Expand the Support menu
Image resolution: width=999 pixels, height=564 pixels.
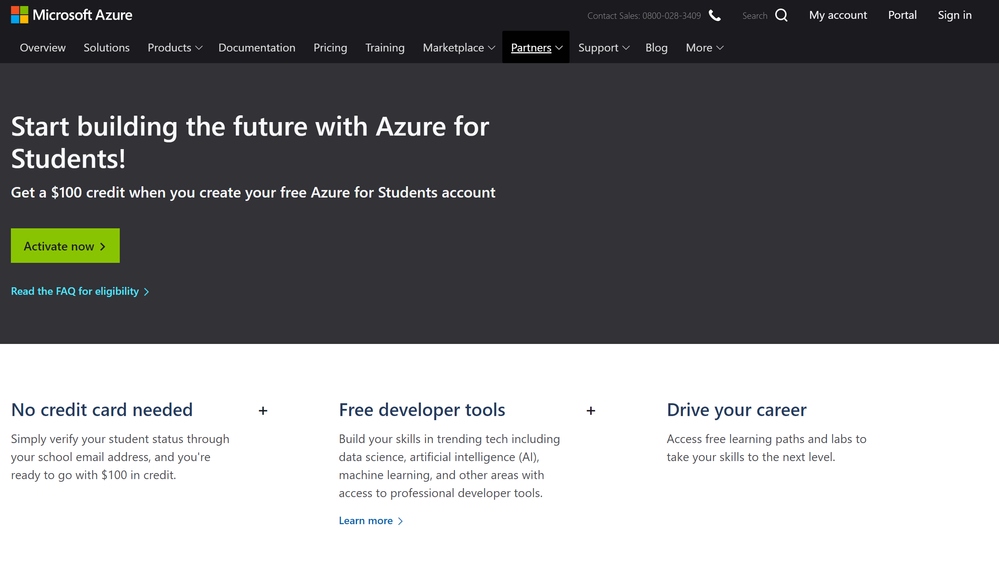[x=603, y=48]
